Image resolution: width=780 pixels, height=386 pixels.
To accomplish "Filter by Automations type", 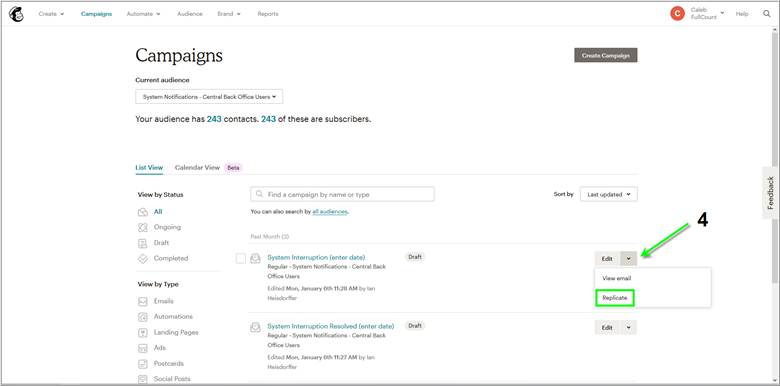I will pos(173,317).
